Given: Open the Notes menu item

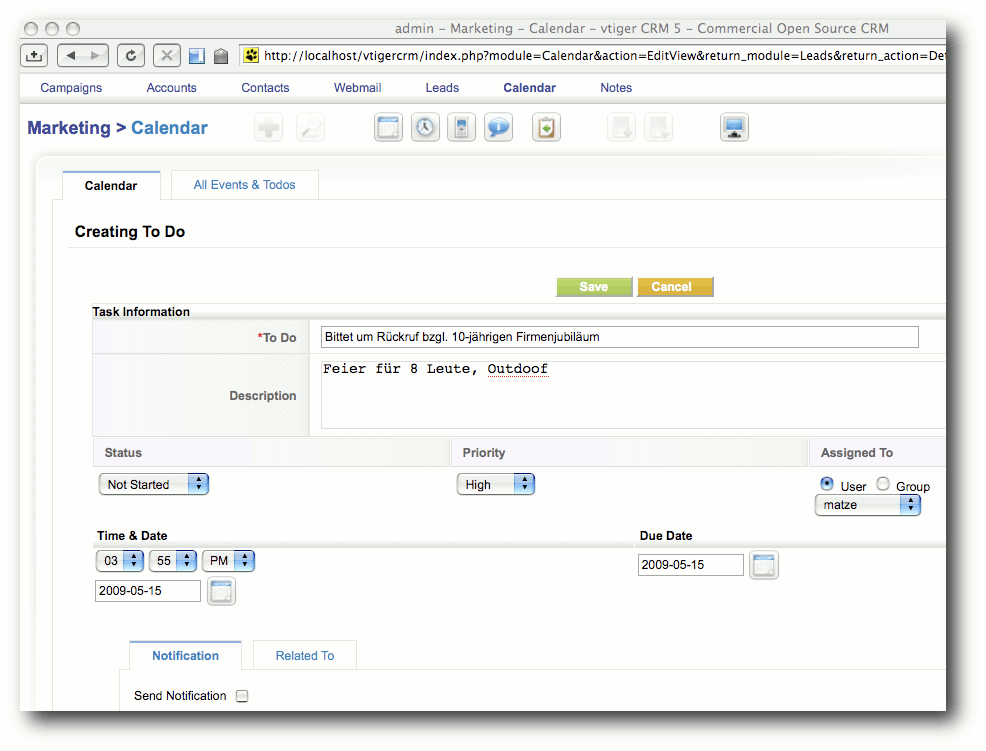Looking at the screenshot, I should [x=616, y=88].
